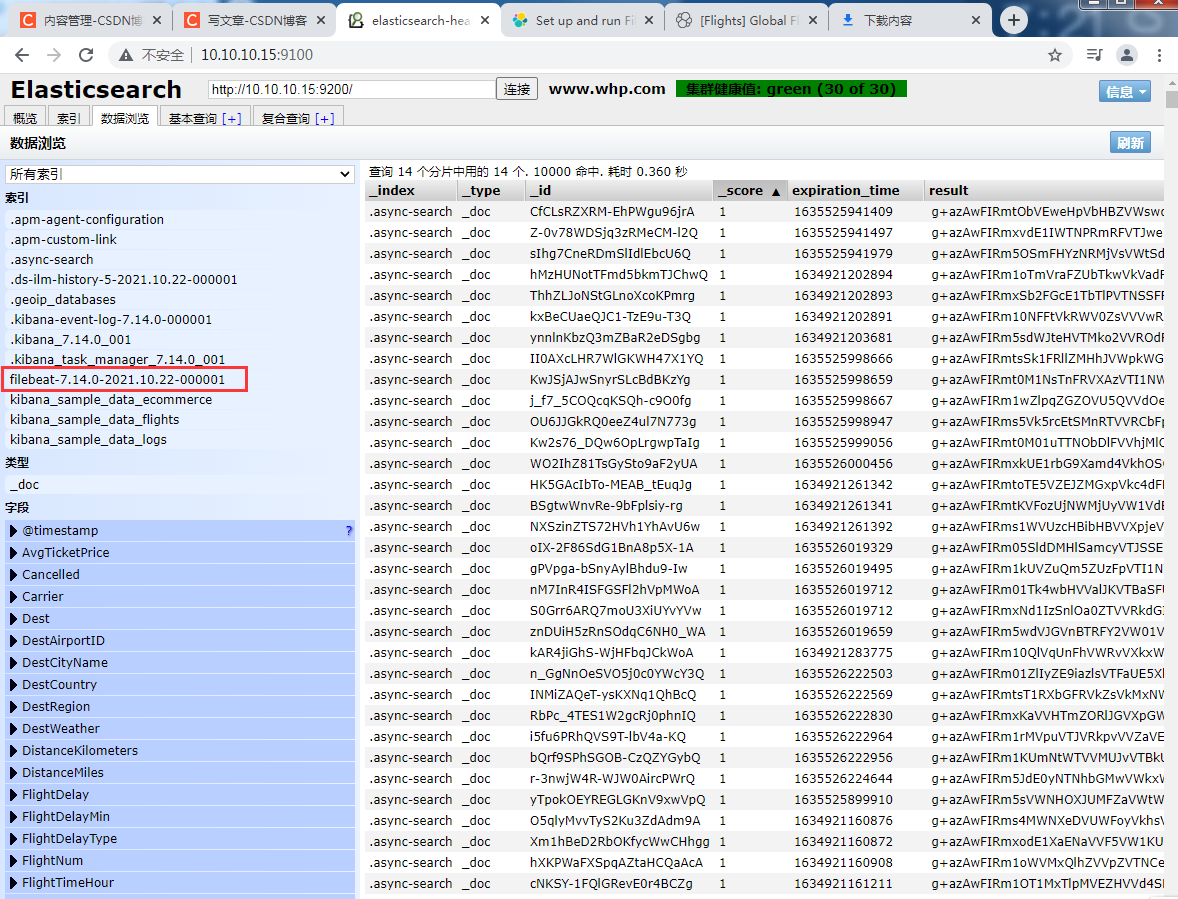Open the 索引 tab
This screenshot has width=1178, height=899.
point(68,118)
